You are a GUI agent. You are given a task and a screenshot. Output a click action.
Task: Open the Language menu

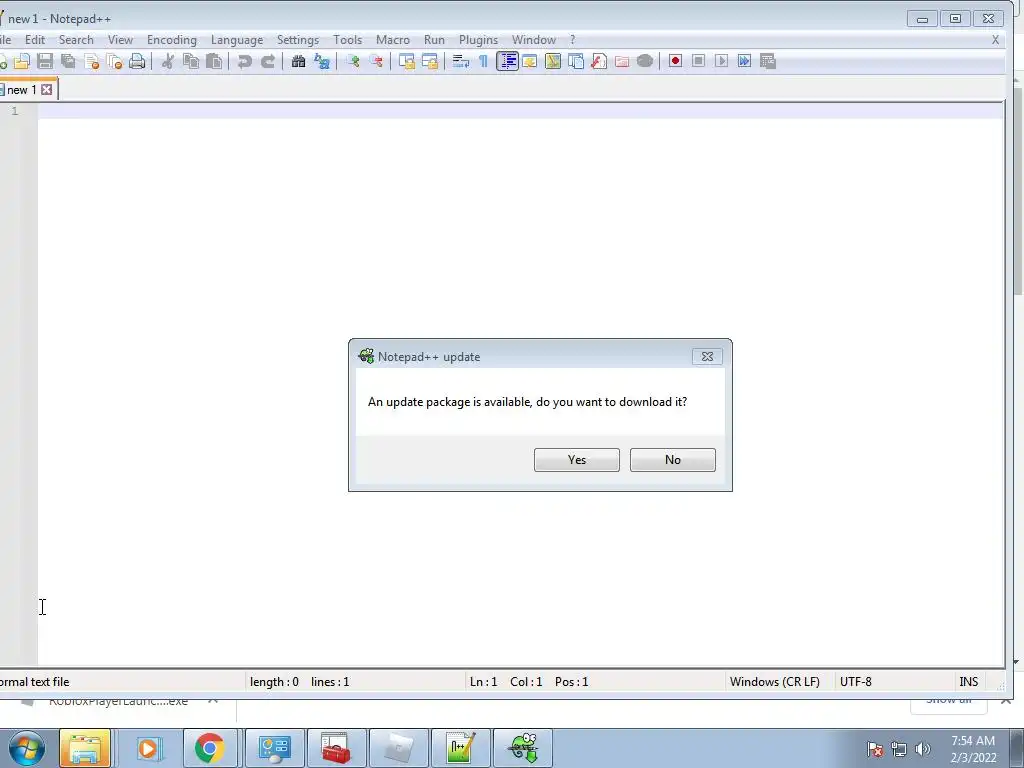click(237, 40)
